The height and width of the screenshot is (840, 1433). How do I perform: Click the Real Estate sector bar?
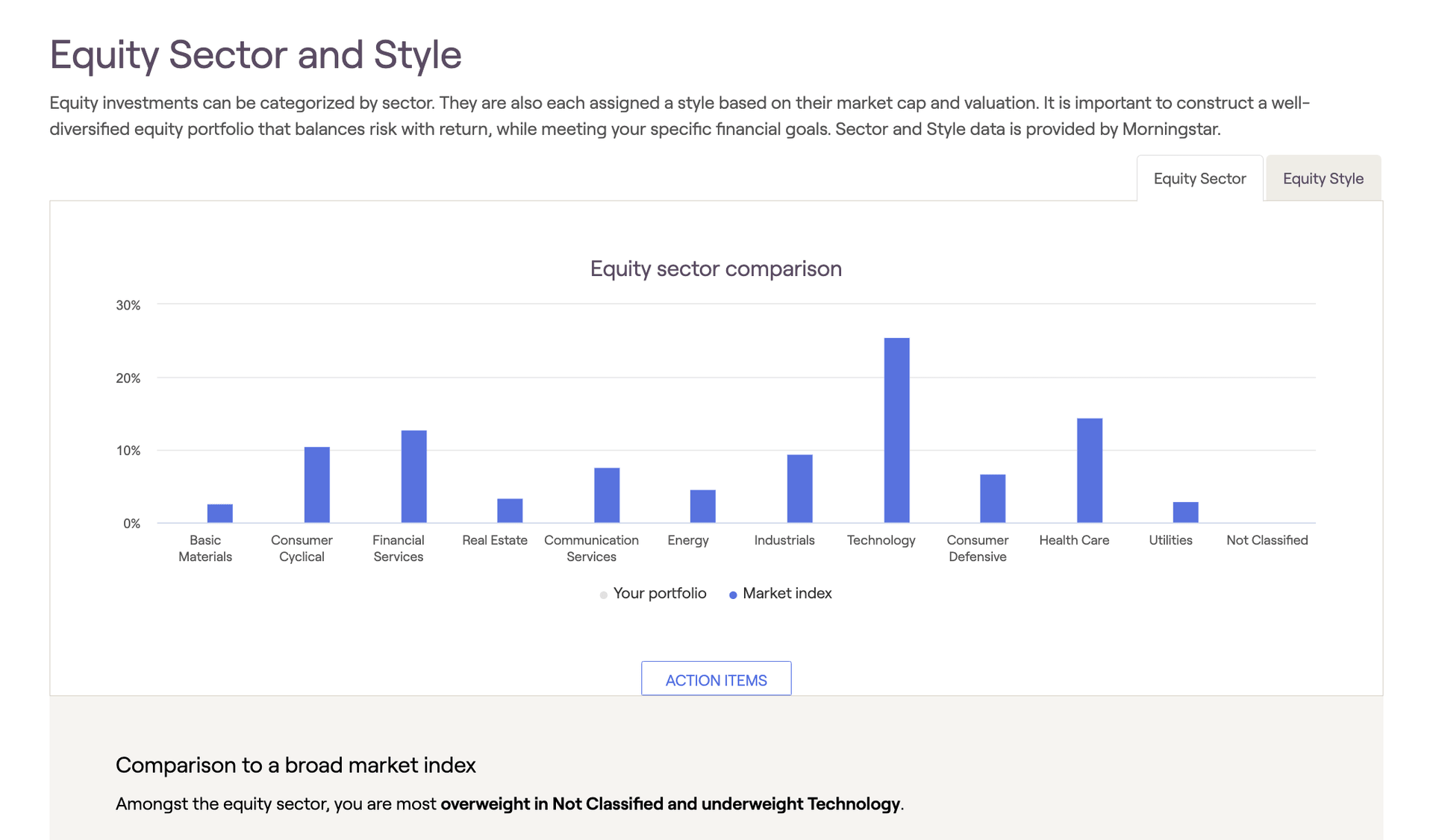(x=510, y=511)
